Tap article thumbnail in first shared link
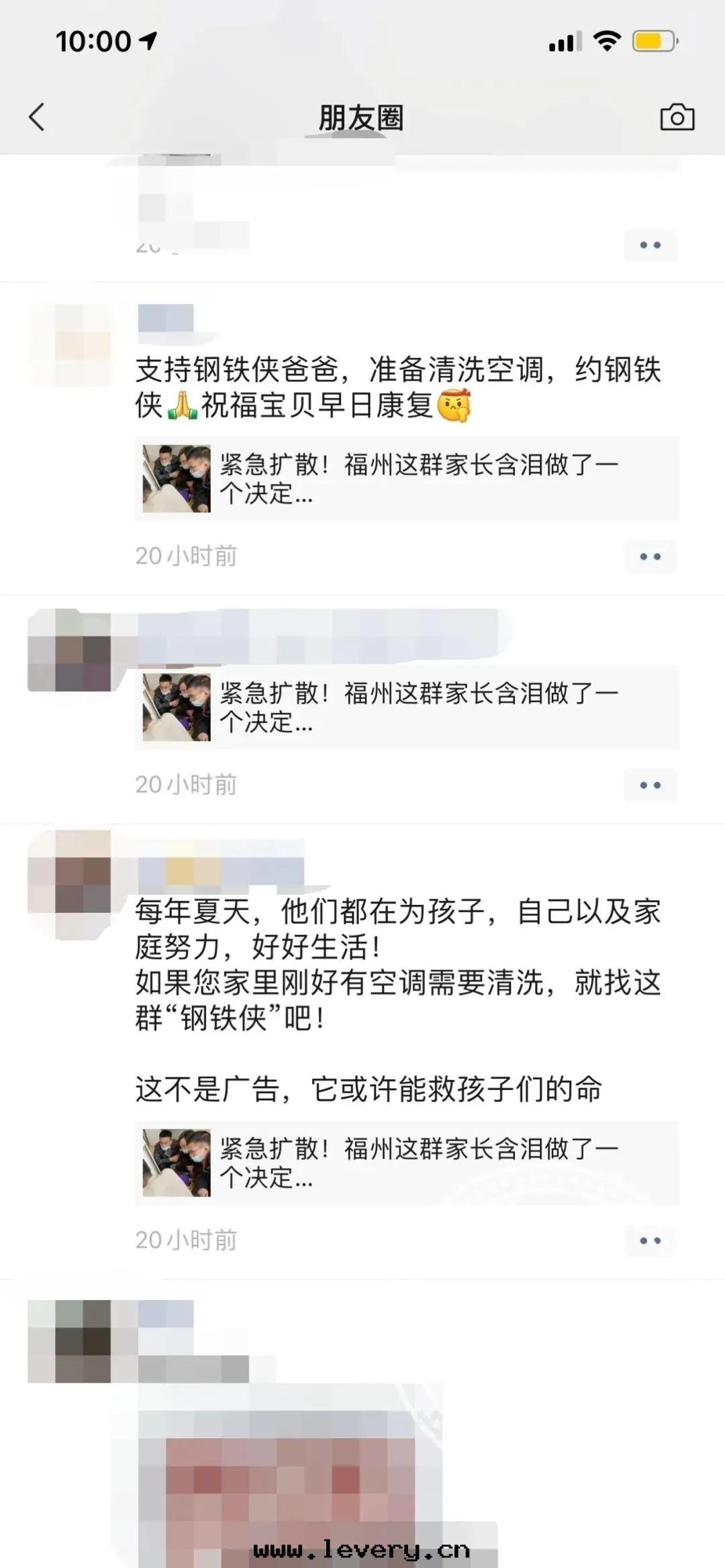This screenshot has height=1568, width=725. pos(177,479)
